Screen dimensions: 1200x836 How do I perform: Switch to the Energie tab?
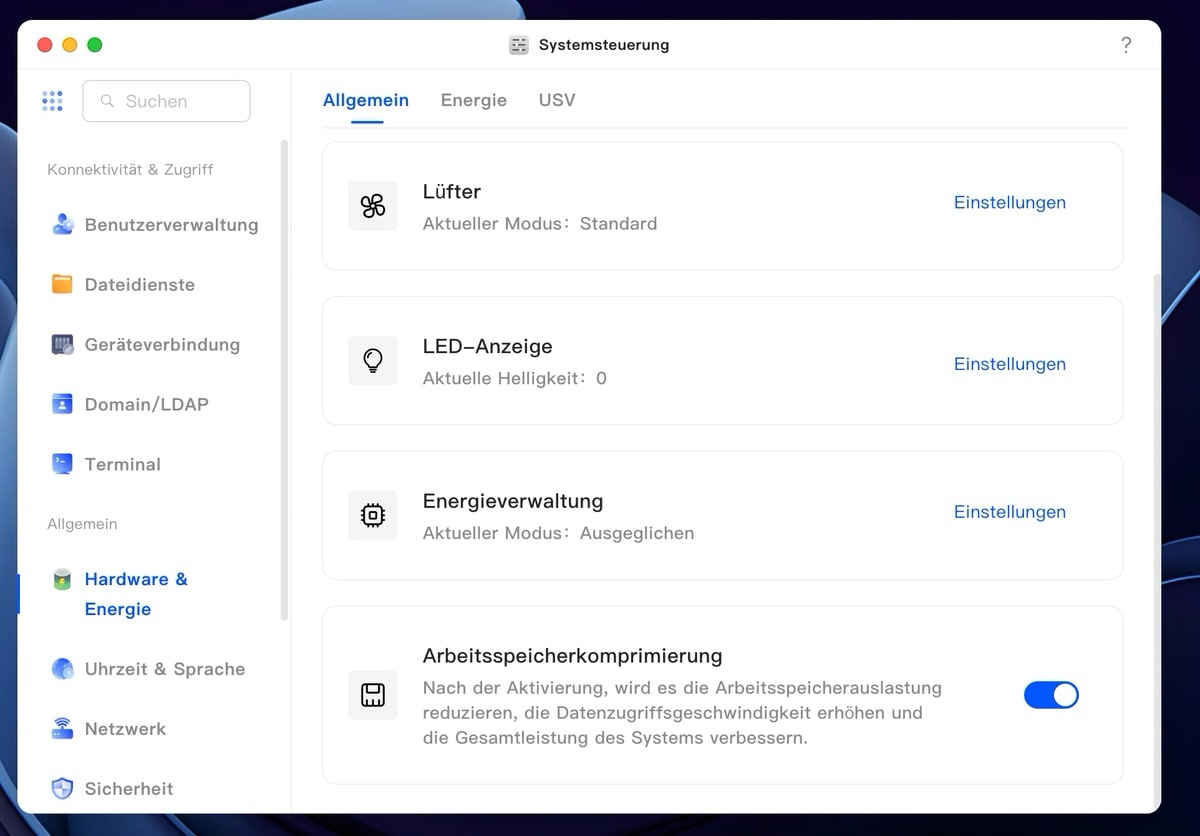pyautogui.click(x=473, y=100)
